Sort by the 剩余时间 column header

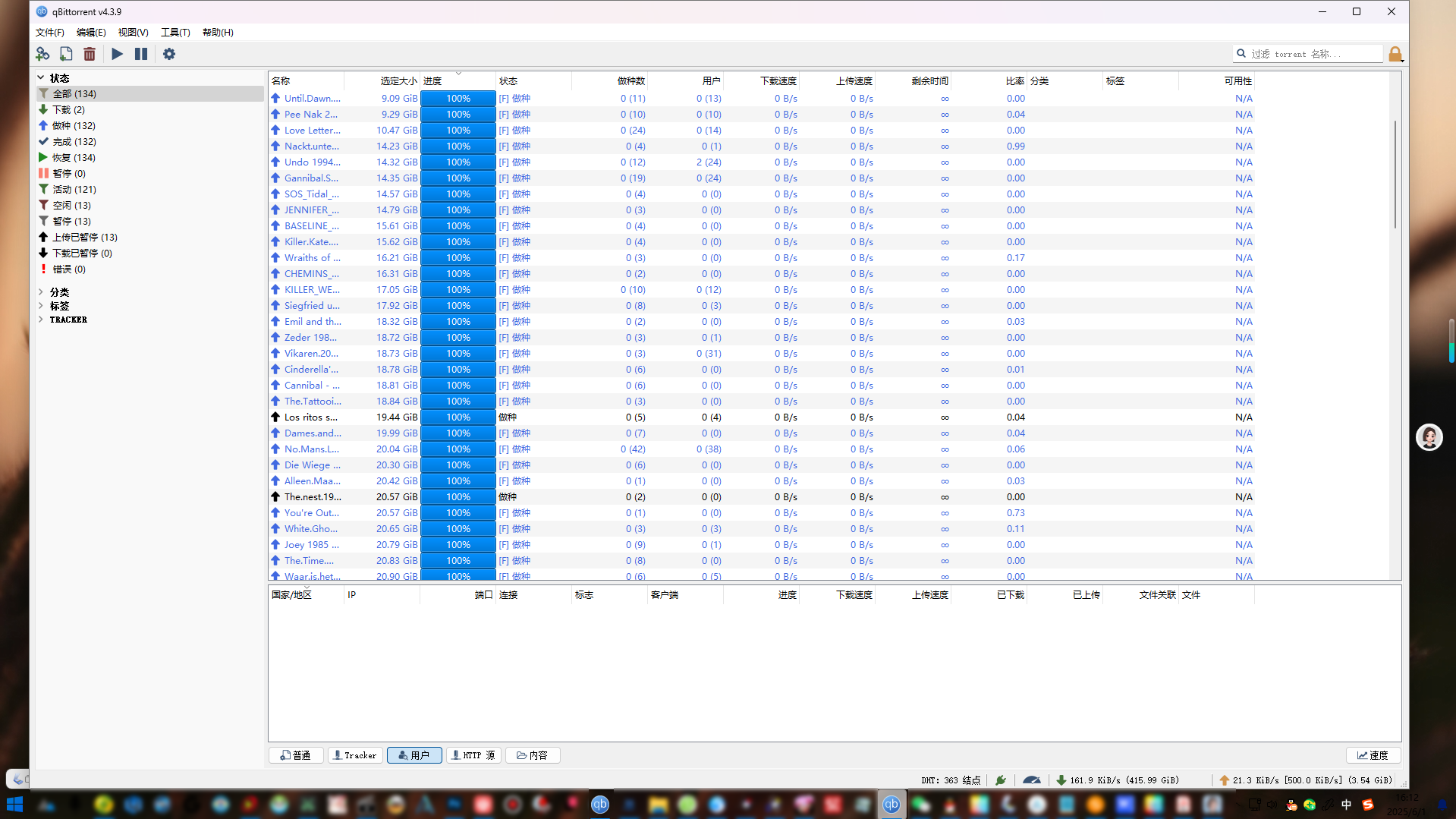point(913,80)
